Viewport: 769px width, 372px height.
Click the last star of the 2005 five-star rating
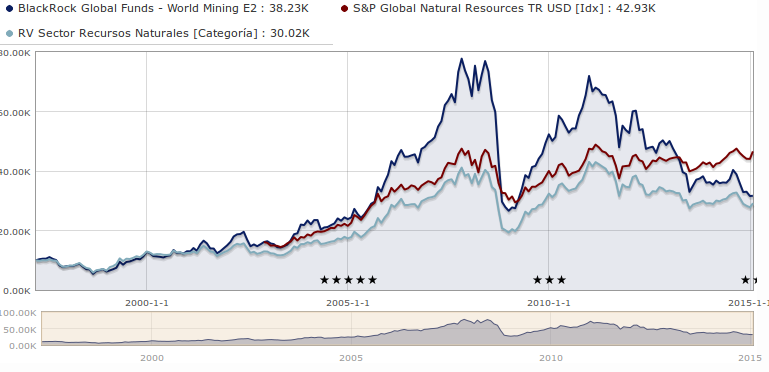(372, 280)
